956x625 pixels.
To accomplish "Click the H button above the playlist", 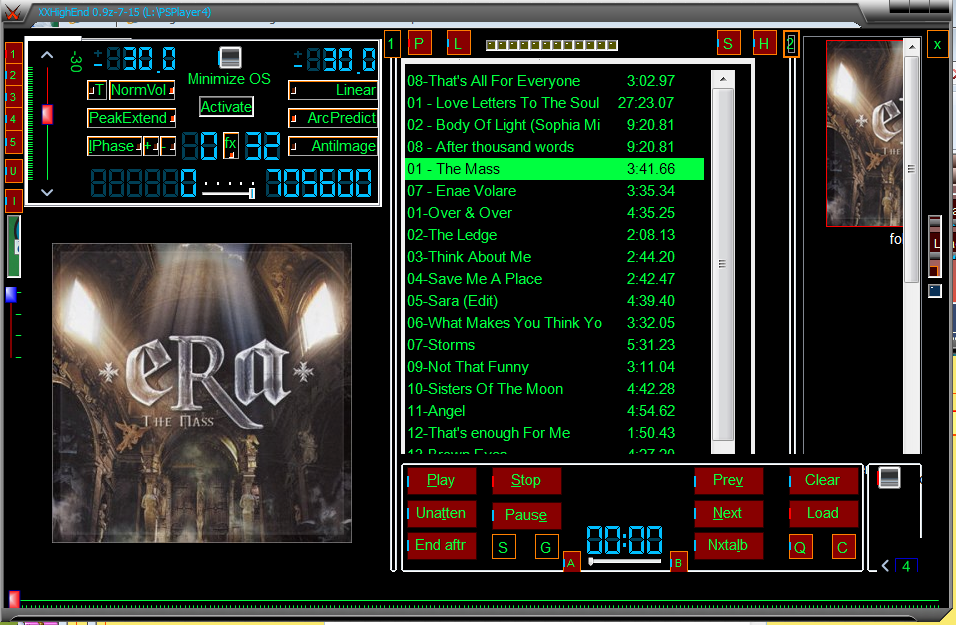I will pyautogui.click(x=765, y=43).
